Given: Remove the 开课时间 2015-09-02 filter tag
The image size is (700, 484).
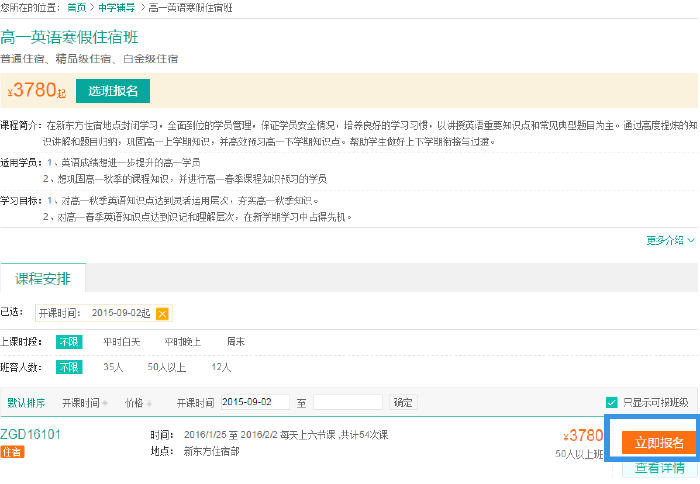Looking at the screenshot, I should point(162,313).
